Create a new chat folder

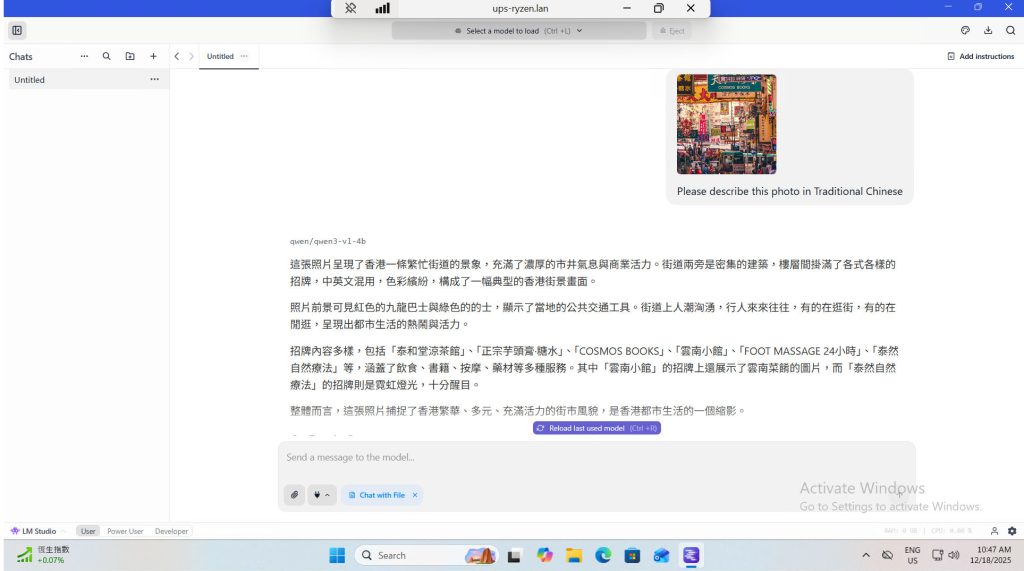130,57
